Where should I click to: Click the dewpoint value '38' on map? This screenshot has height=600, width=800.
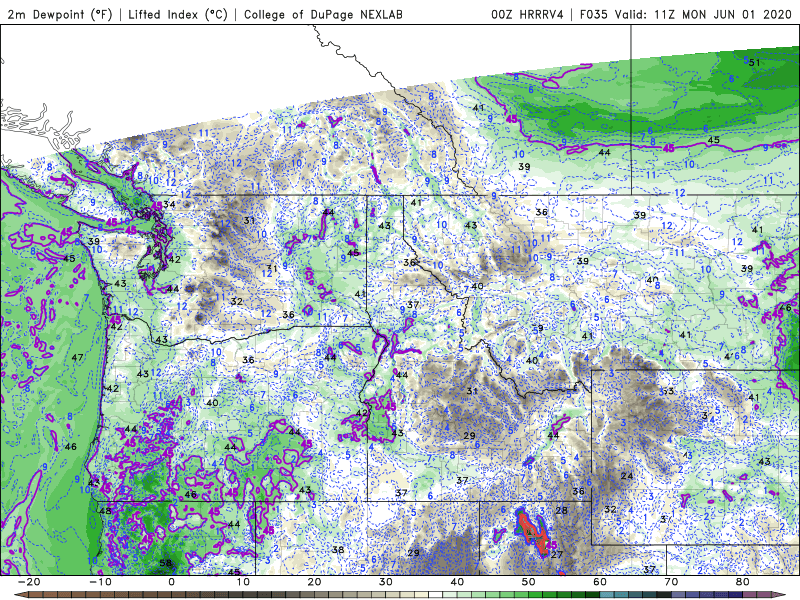(x=338, y=550)
